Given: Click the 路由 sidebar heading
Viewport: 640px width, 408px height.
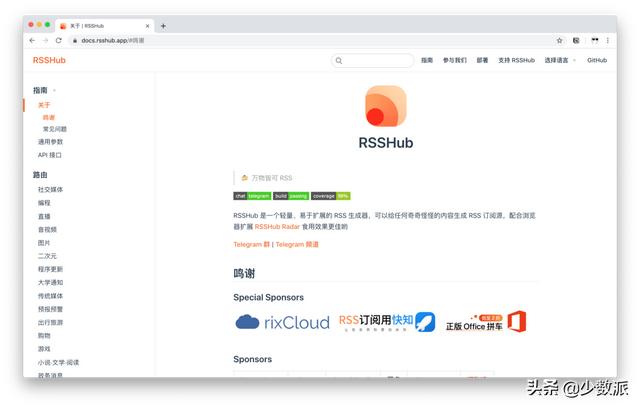Looking at the screenshot, I should tap(40, 175).
